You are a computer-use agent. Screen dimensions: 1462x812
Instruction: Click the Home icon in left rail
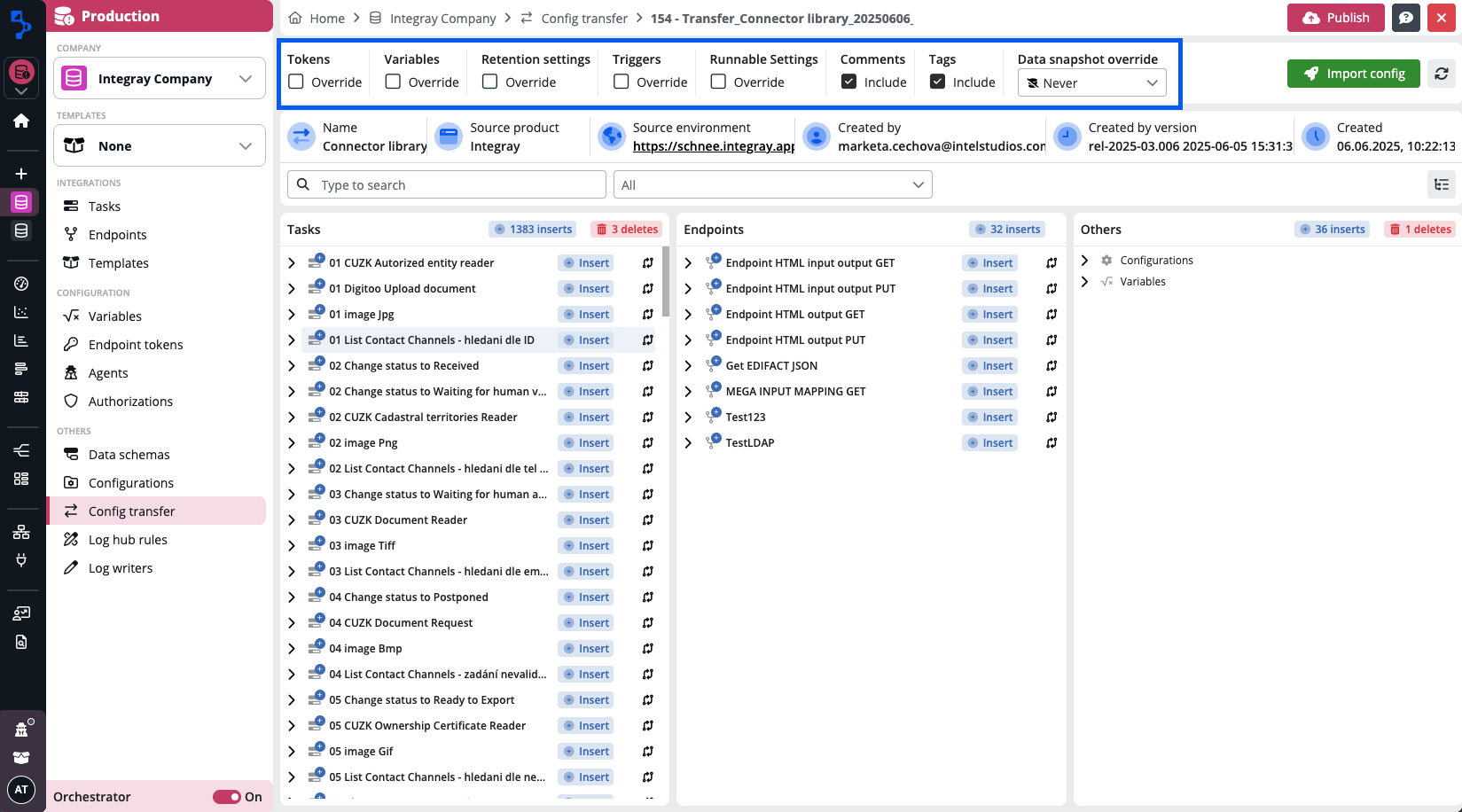coord(21,121)
